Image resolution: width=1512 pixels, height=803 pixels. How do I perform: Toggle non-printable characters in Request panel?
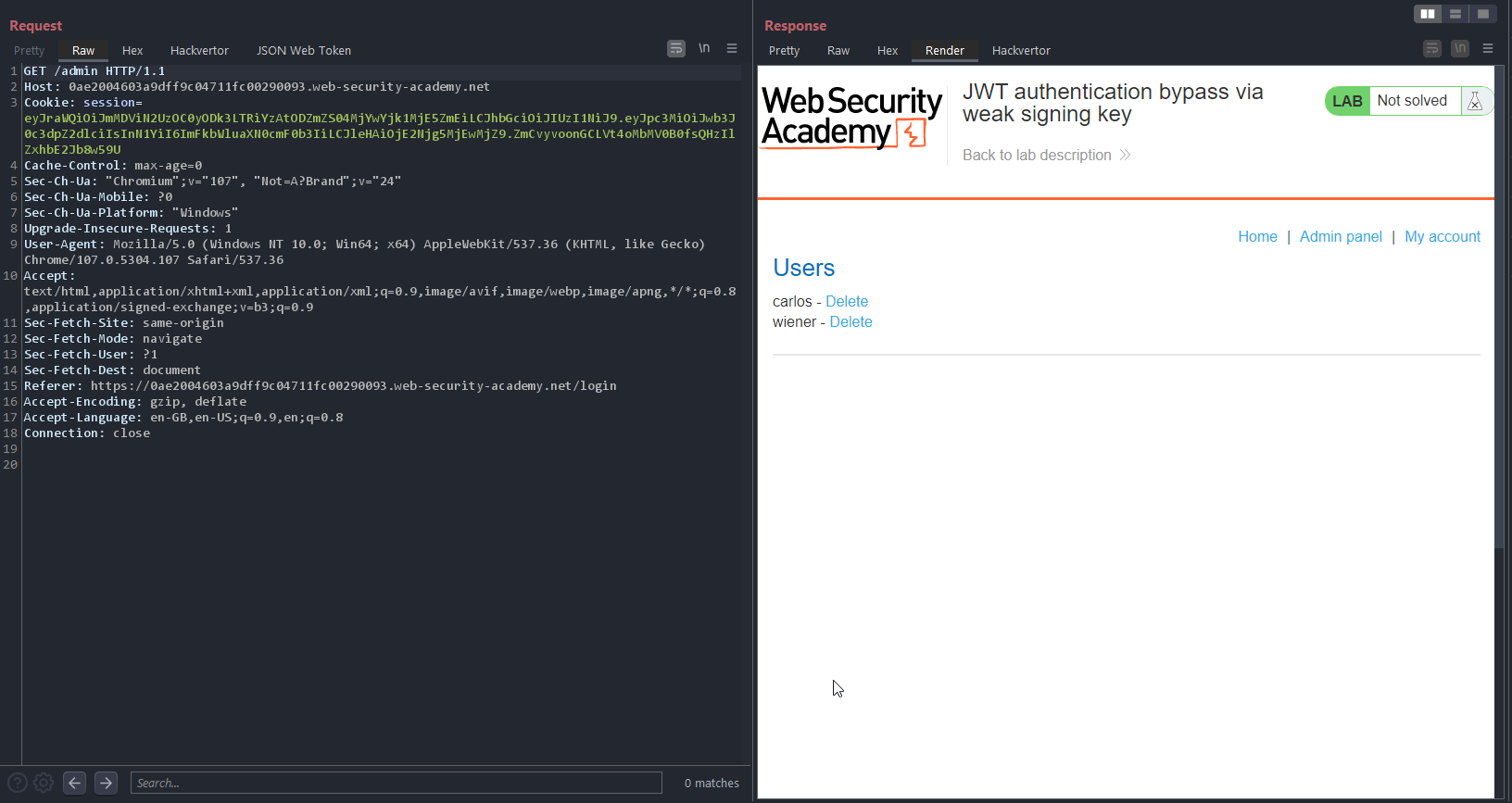pos(704,49)
